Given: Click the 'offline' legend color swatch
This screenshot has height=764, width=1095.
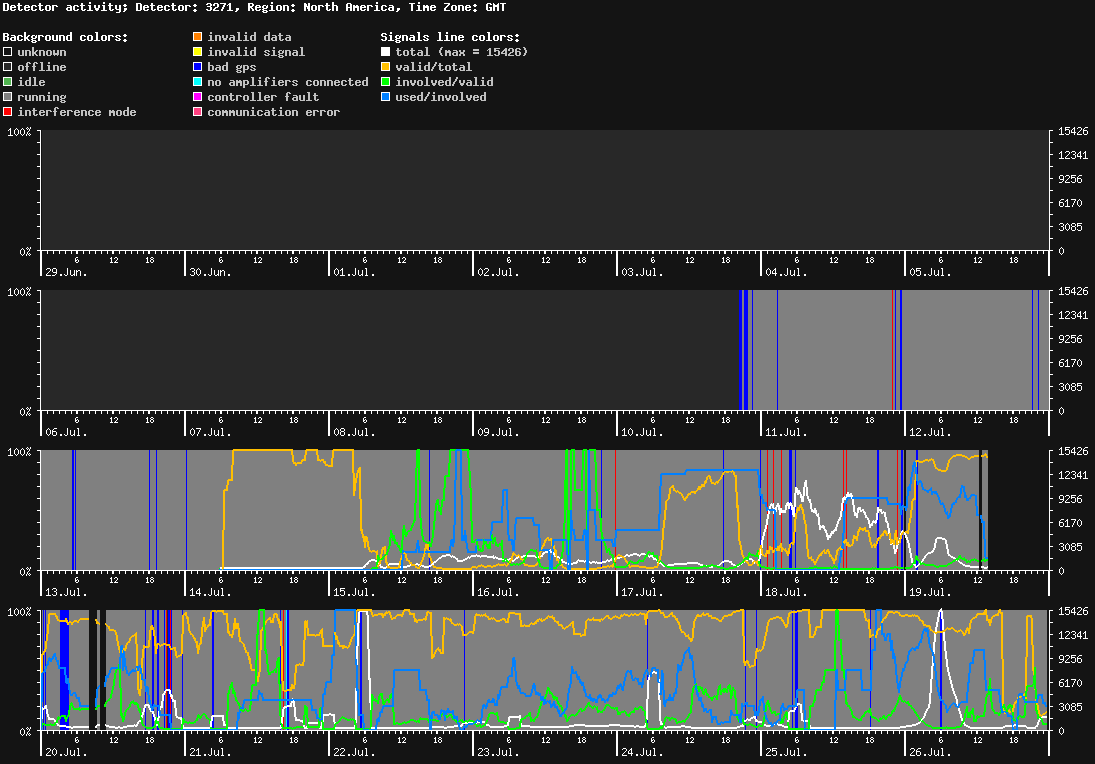Looking at the screenshot, I should pyautogui.click(x=8, y=66).
